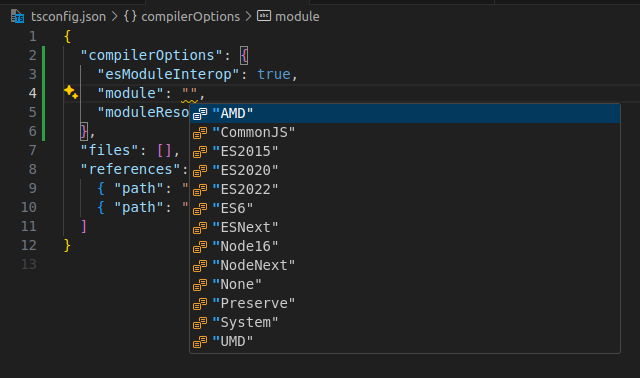The image size is (640, 378).
Task: Pick "ES2015" from the suggestions
Action: pyautogui.click(x=405, y=151)
